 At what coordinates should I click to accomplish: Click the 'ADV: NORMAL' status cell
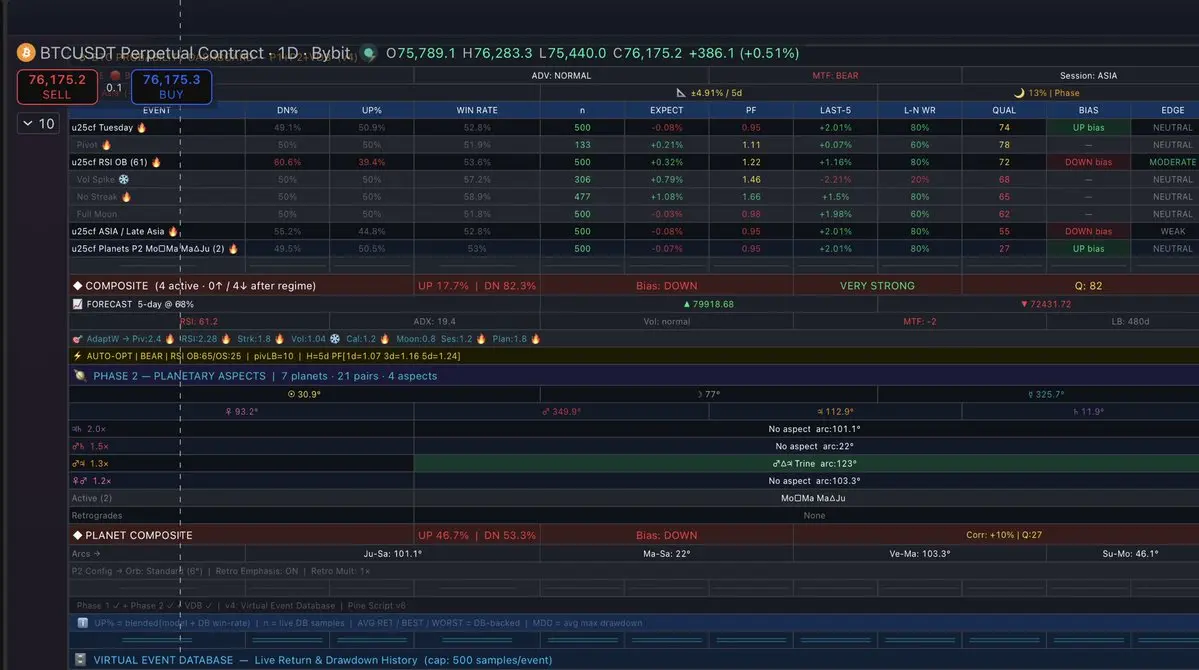561,76
